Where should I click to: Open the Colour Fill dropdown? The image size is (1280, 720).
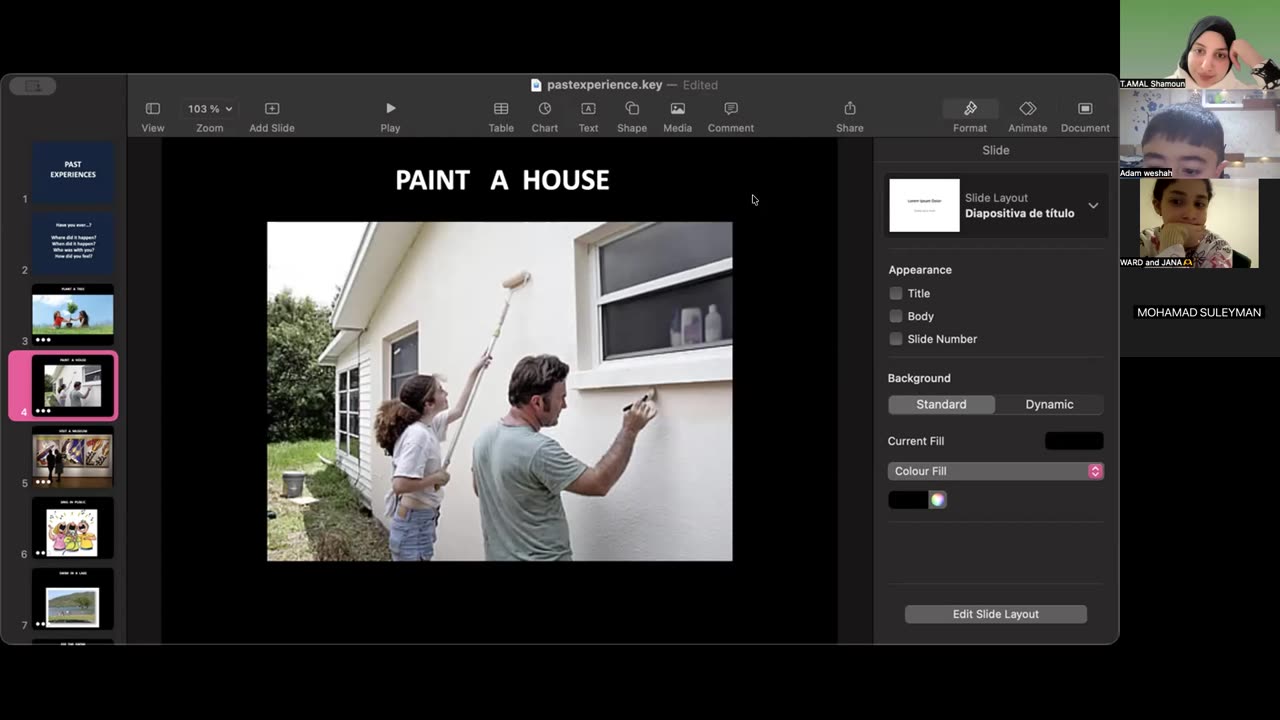click(x=995, y=471)
